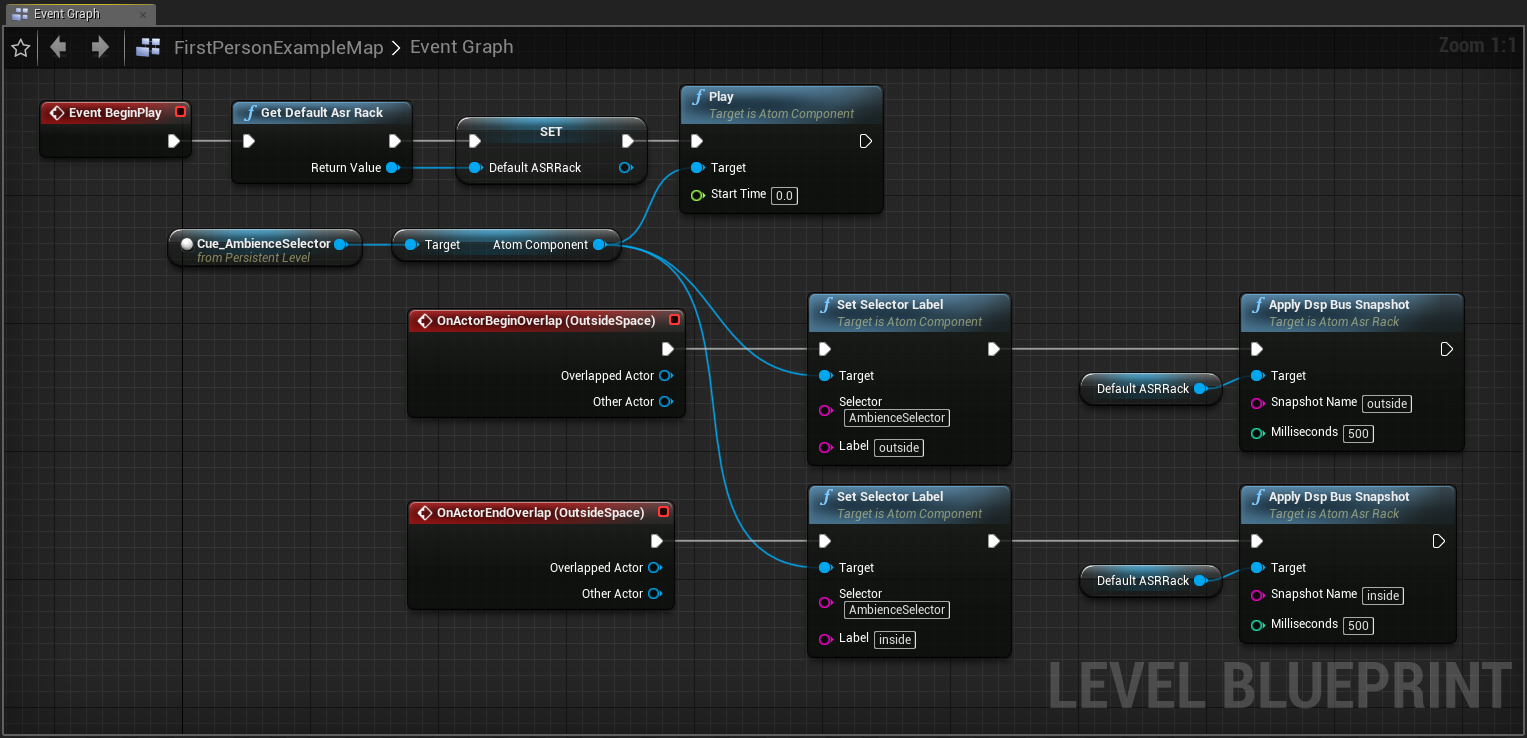Screen dimensions: 1527x738
Task: Click OnActorBeginOverlap delegate red pin
Action: pyautogui.click(x=674, y=320)
